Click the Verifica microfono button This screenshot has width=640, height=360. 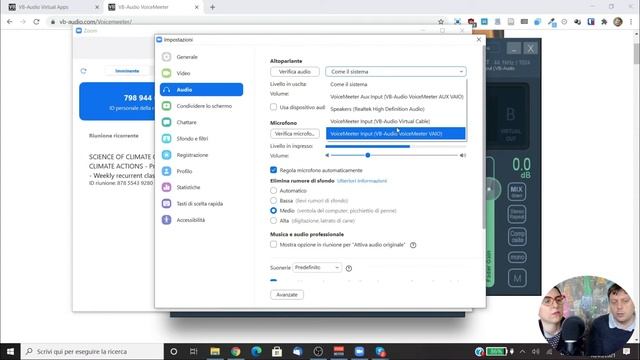[x=295, y=133]
